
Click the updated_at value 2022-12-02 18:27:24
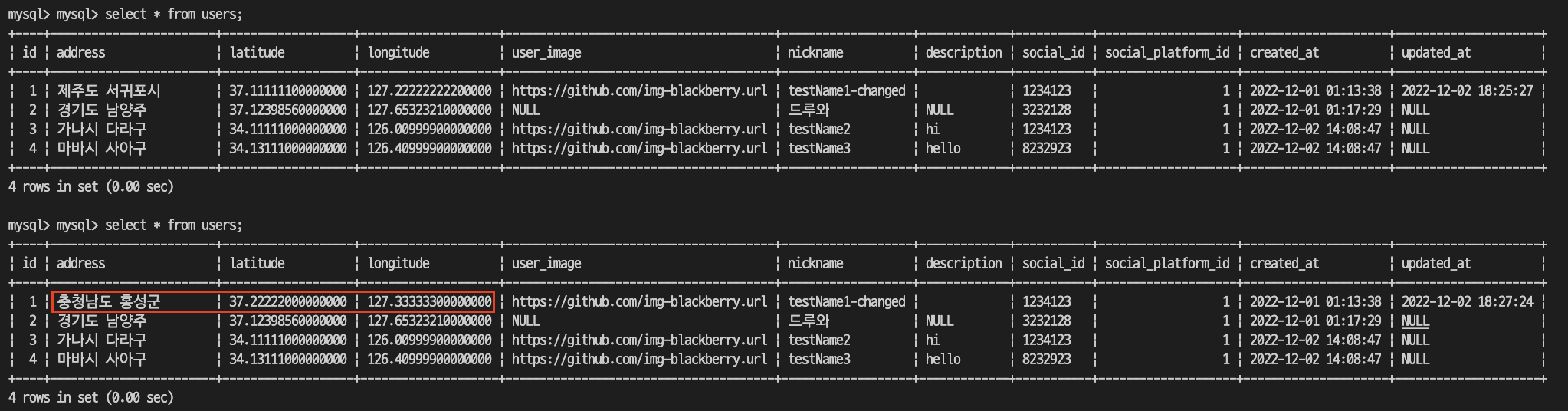pos(1467,301)
